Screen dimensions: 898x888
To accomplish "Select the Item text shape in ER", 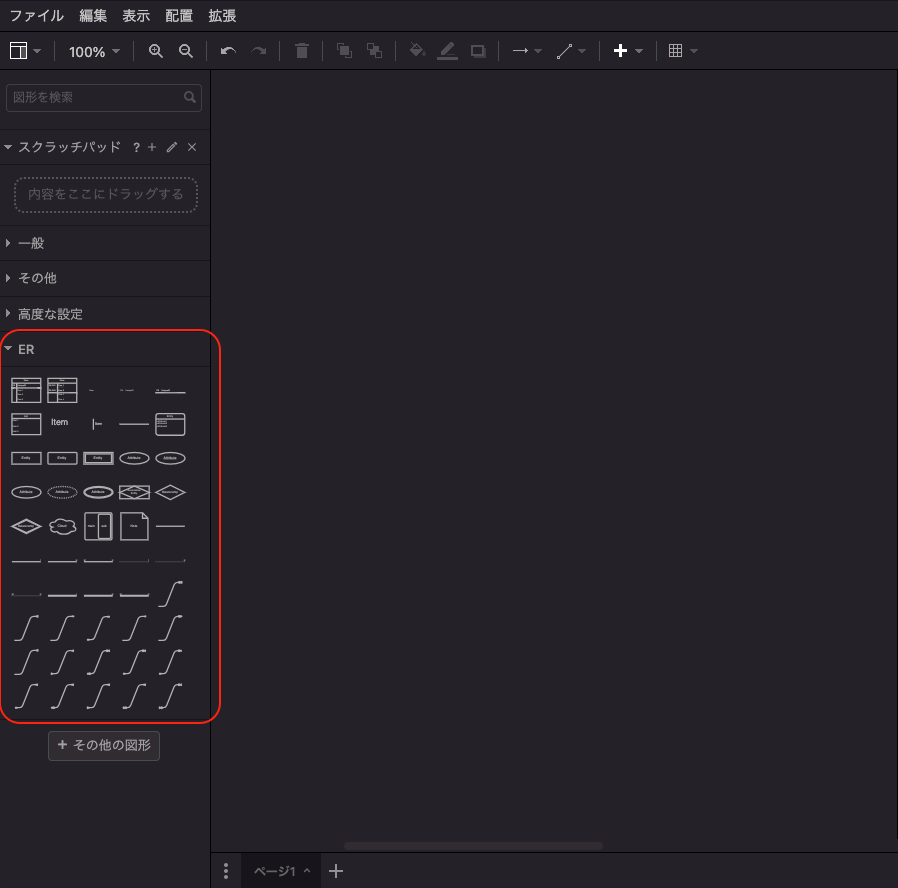I will pos(62,423).
